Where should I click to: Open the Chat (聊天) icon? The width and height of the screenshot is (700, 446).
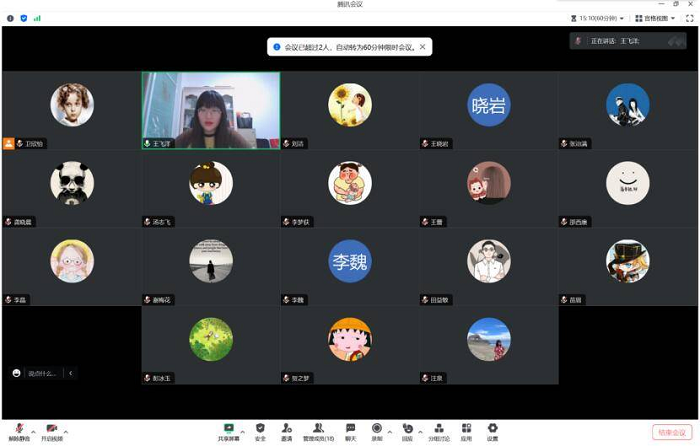[351, 429]
